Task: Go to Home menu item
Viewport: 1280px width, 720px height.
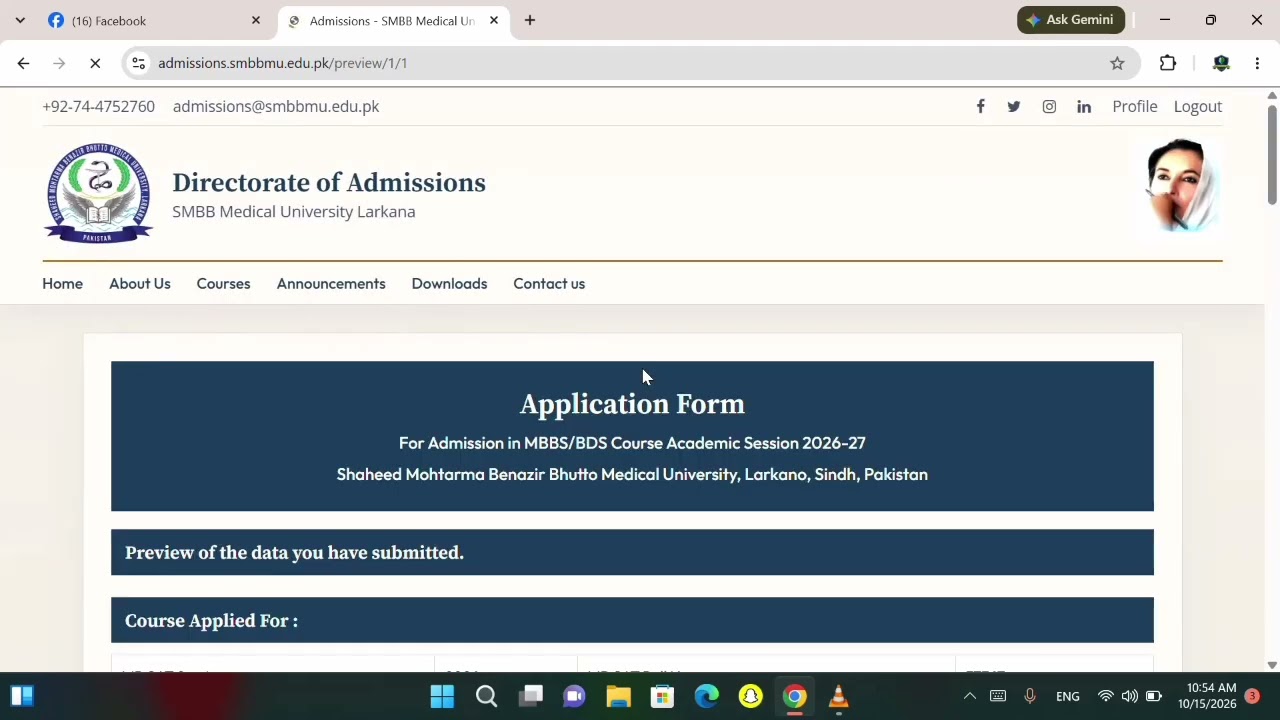Action: click(x=62, y=284)
